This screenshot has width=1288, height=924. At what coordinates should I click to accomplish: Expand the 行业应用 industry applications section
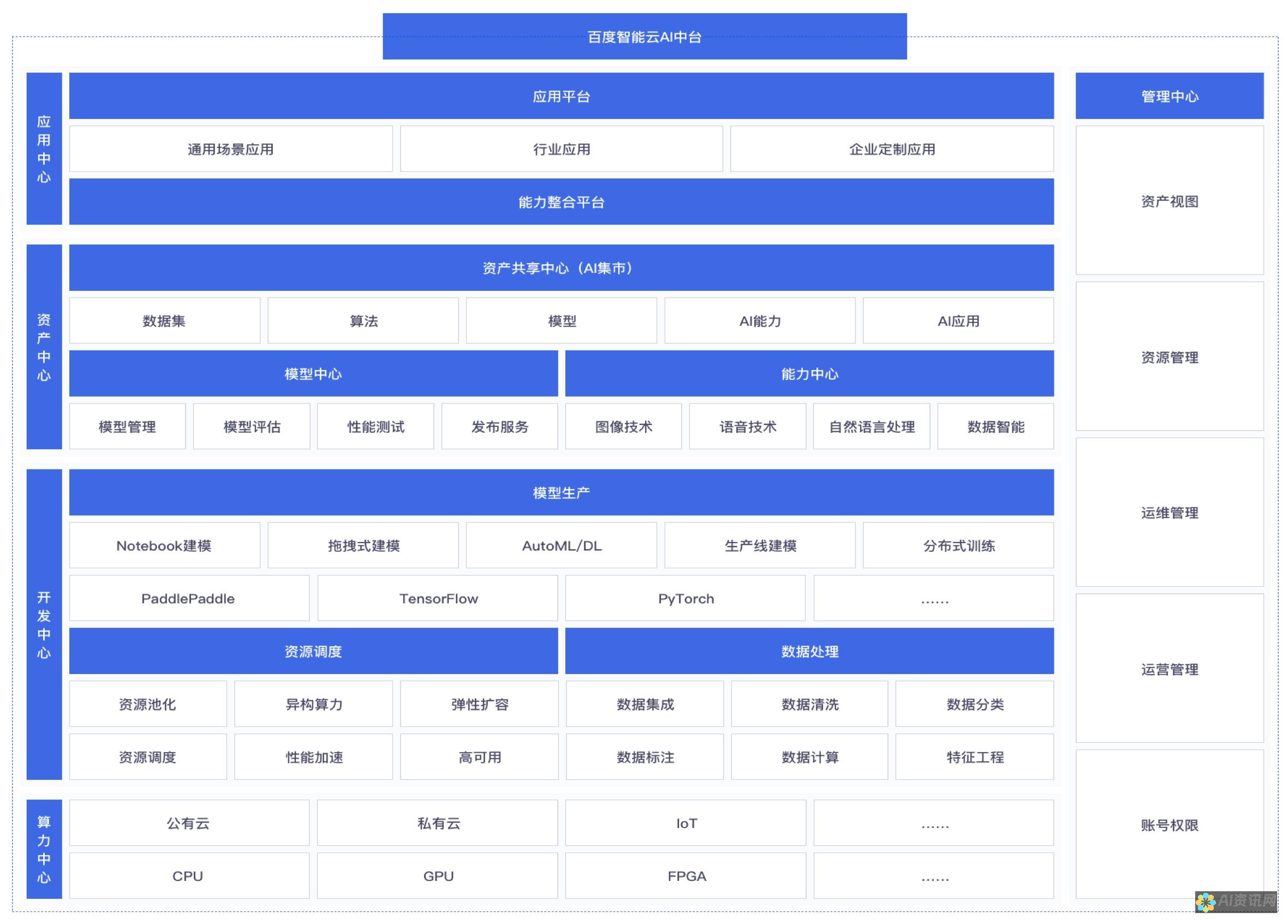coord(561,148)
